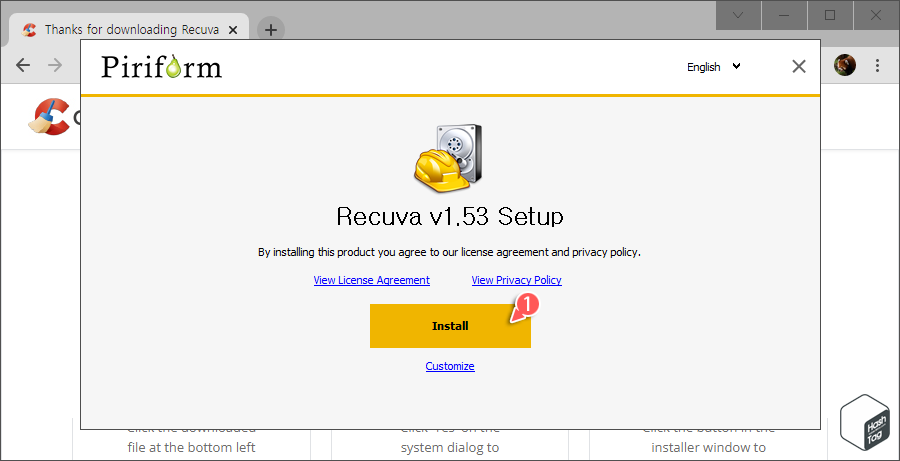Expand the English language dropdown
900x461 pixels.
(x=713, y=67)
